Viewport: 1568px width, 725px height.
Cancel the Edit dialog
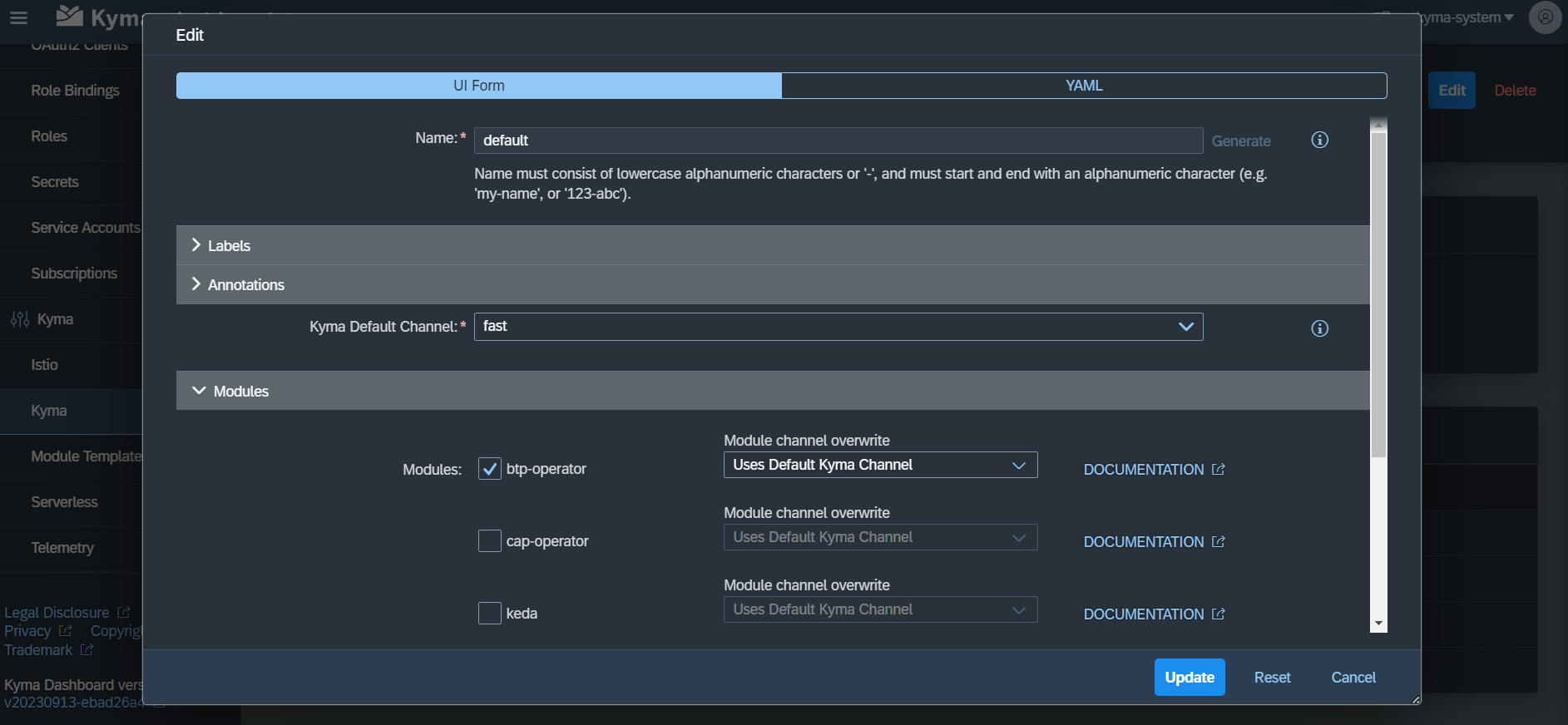pyautogui.click(x=1353, y=678)
